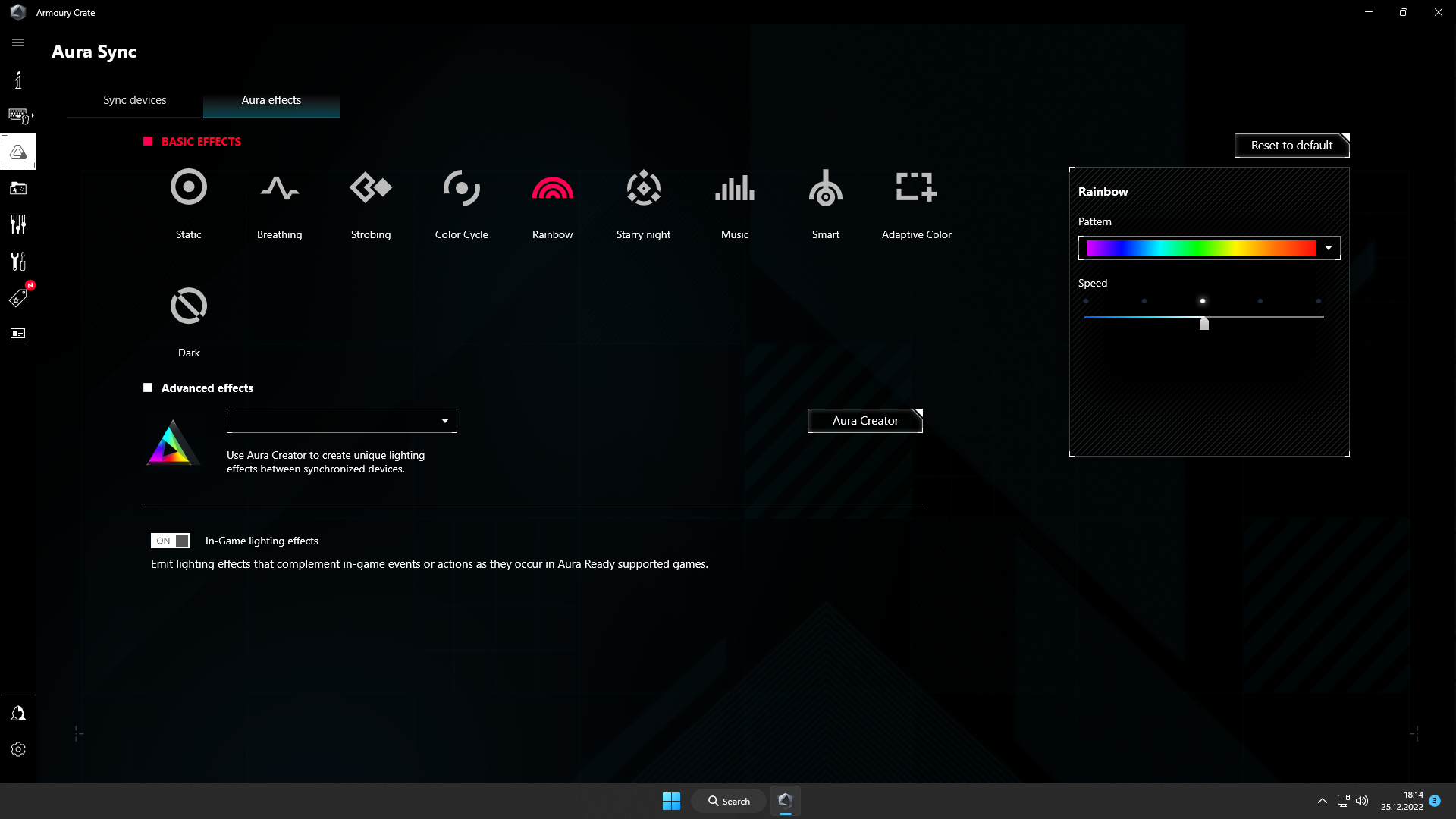This screenshot has width=1456, height=819.
Task: Open the Rainbow Pattern dropdown
Action: pyautogui.click(x=1328, y=247)
